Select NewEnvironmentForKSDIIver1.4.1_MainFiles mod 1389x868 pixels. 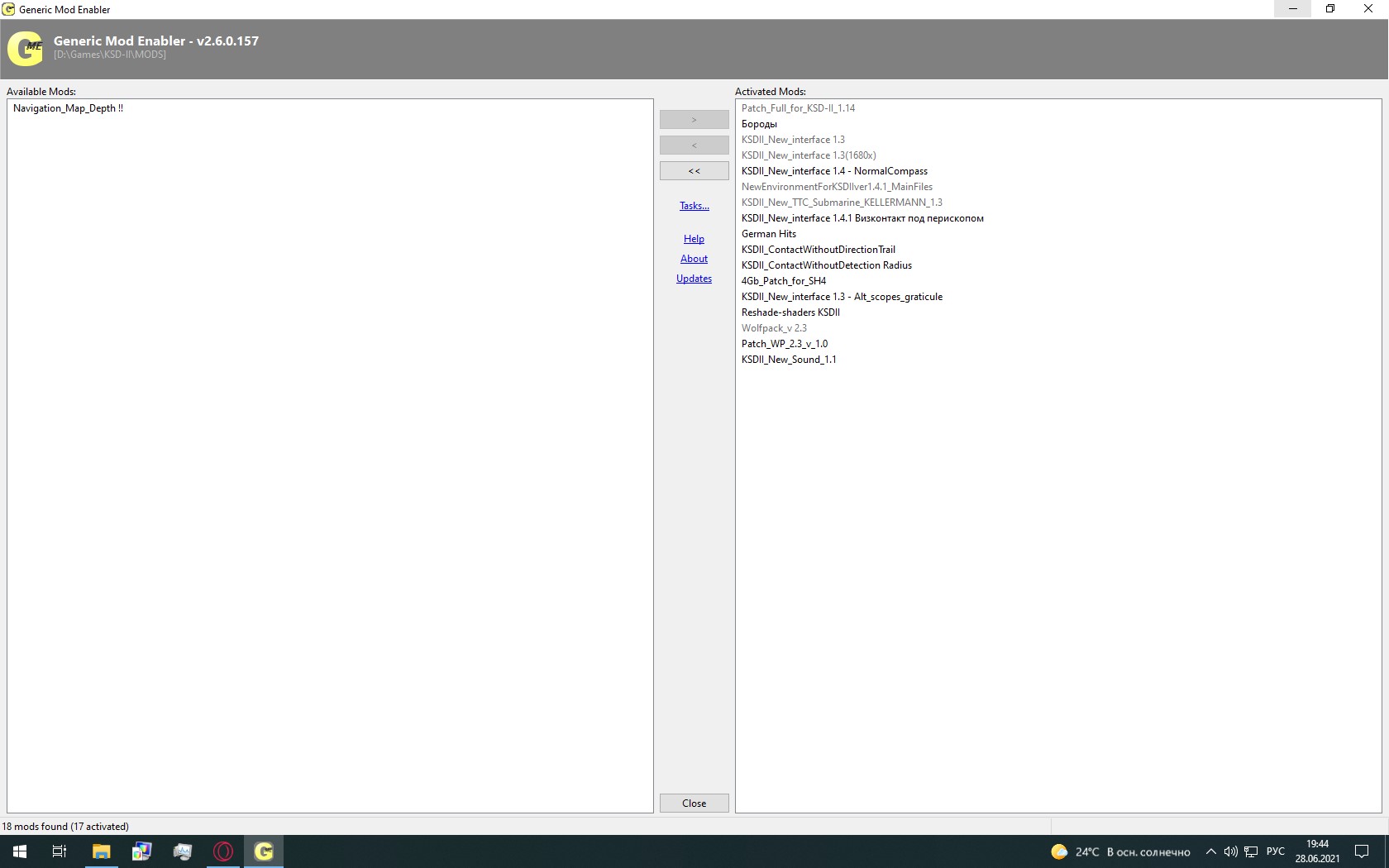pos(837,187)
